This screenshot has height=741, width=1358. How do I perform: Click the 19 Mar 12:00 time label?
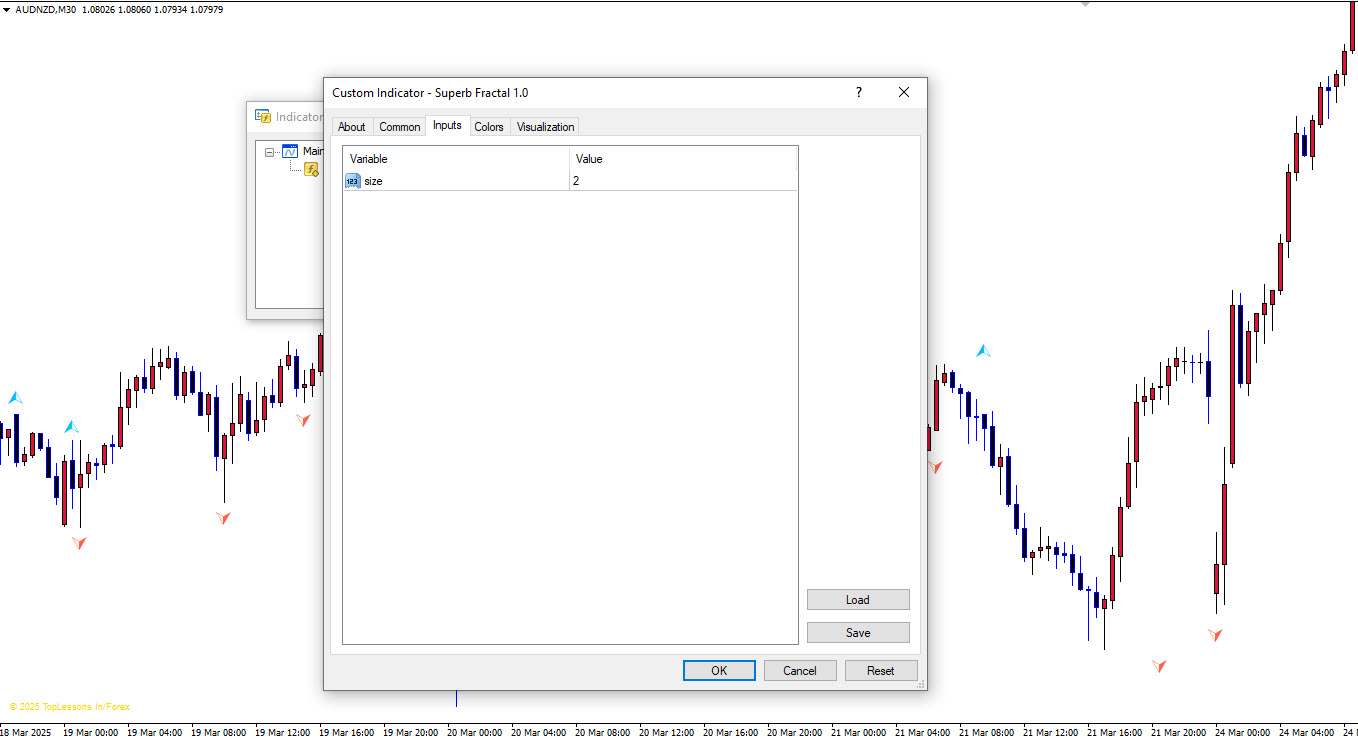(284, 732)
